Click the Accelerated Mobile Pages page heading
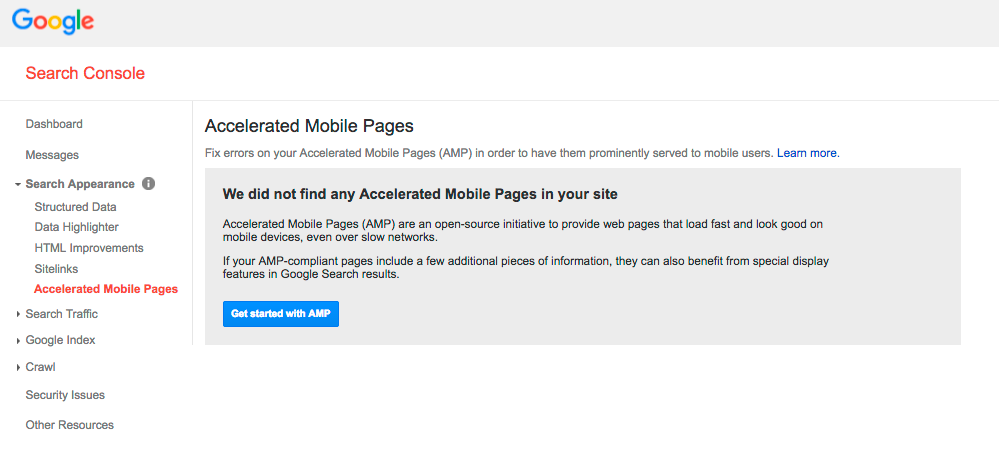 pyautogui.click(x=309, y=126)
